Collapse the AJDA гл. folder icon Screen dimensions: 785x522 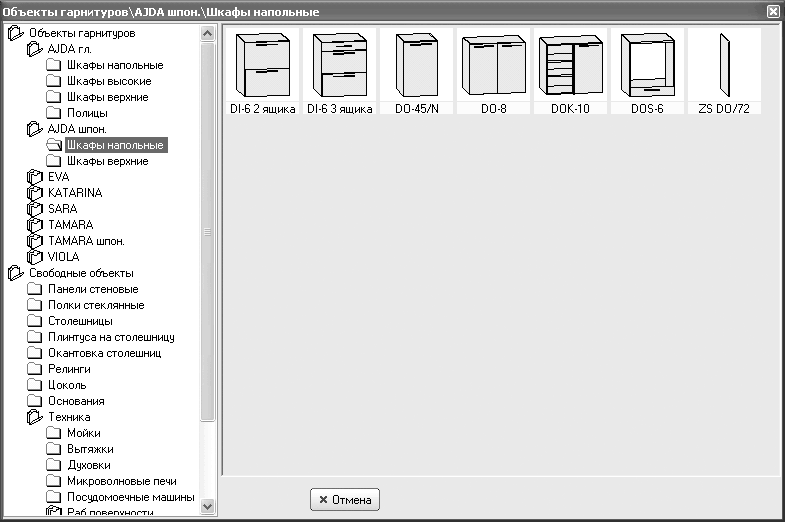tap(34, 49)
